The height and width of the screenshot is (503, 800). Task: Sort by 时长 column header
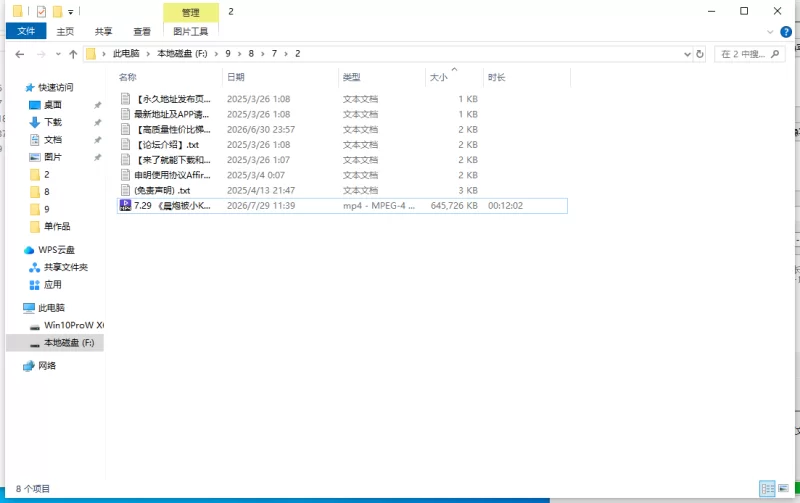(x=496, y=77)
